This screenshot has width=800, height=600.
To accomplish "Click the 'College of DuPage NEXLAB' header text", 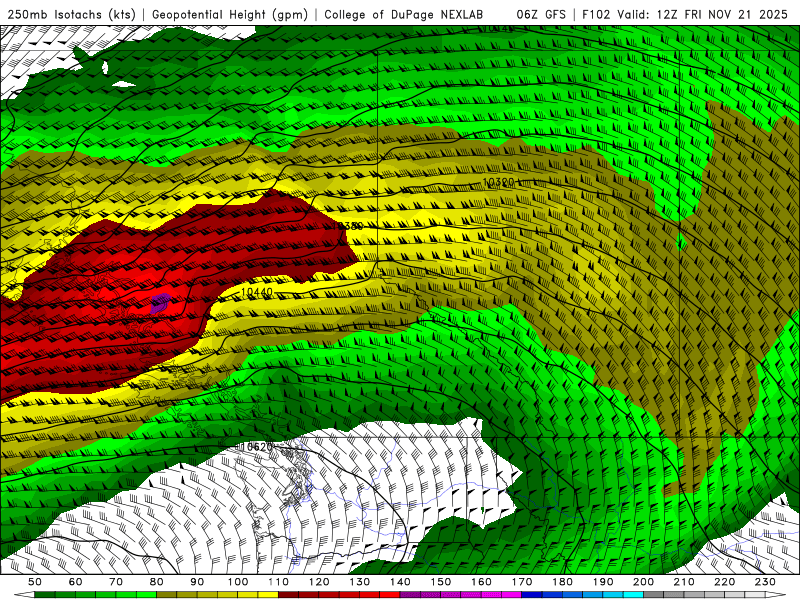I will [x=404, y=15].
